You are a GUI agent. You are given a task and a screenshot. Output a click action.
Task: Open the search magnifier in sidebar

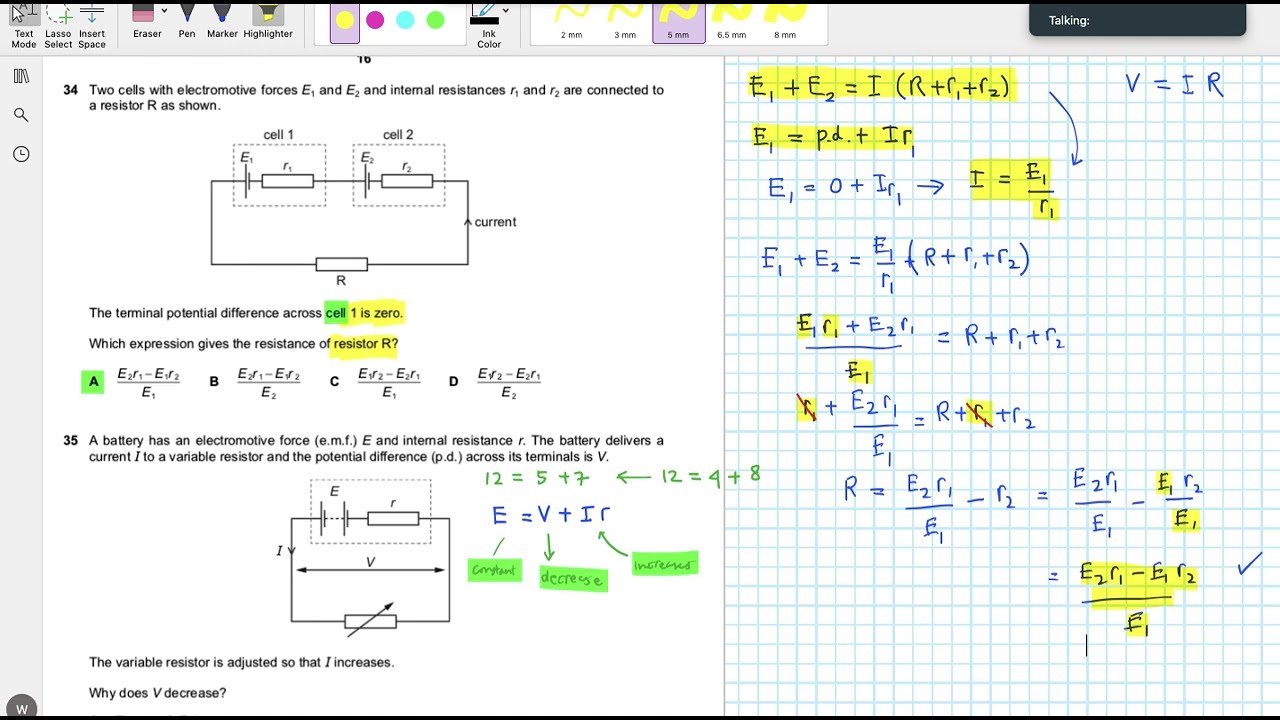tap(21, 115)
